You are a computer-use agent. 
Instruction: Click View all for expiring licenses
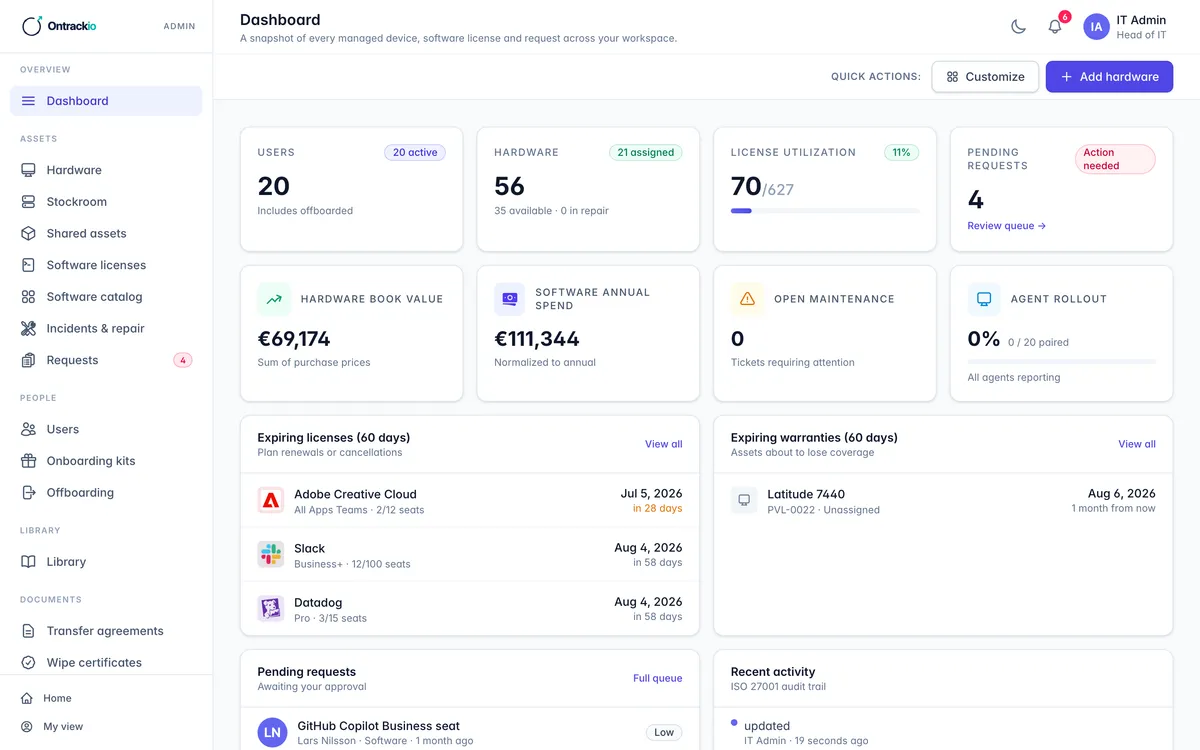pyautogui.click(x=663, y=444)
